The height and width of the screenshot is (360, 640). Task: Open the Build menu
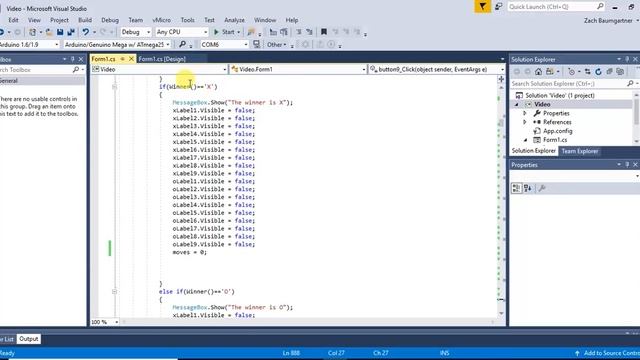pyautogui.click(x=85, y=20)
